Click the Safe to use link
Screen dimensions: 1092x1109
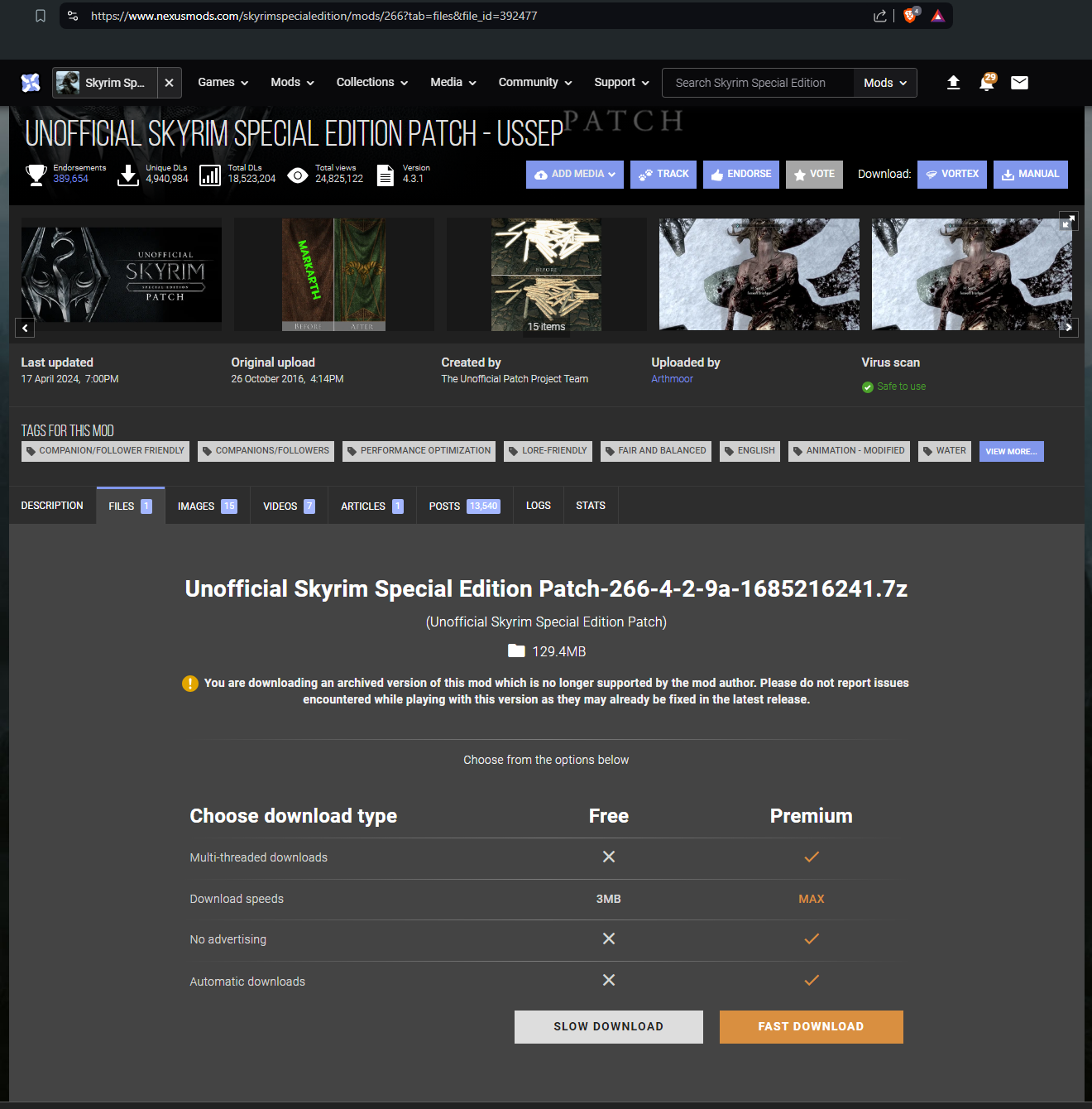901,386
